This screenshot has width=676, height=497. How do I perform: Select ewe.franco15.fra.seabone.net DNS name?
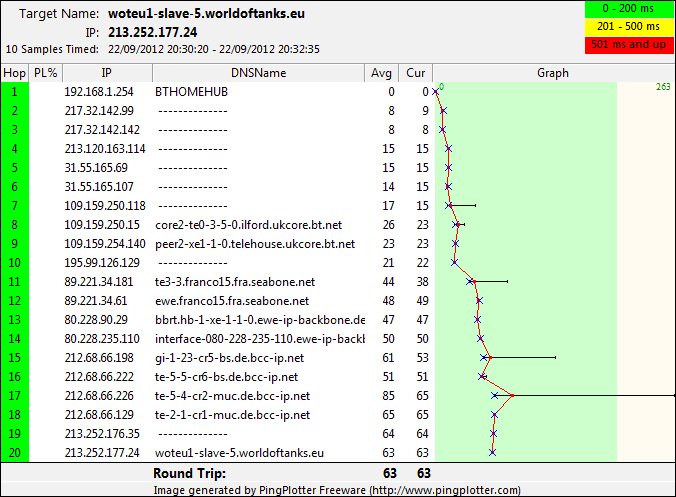tap(232, 301)
